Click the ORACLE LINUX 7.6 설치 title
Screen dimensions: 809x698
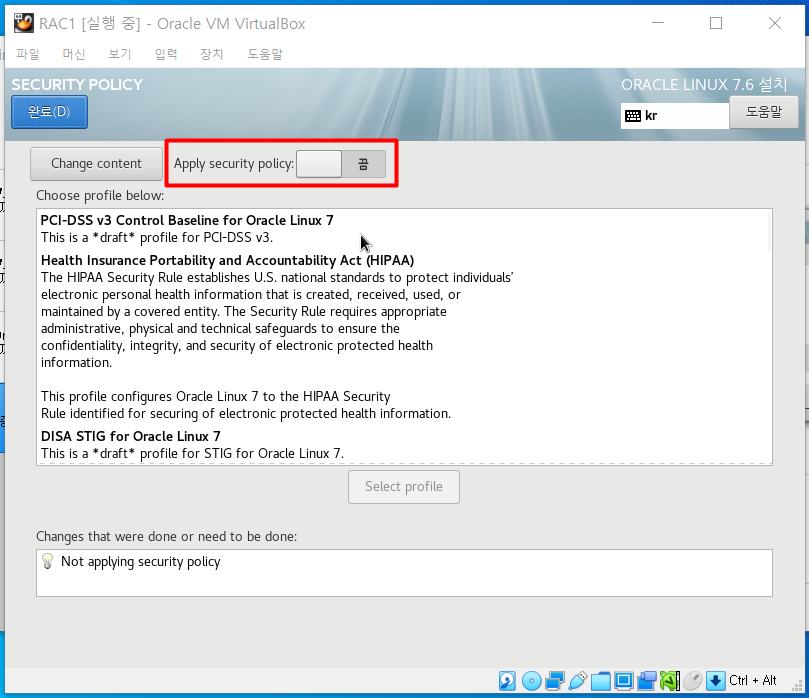tap(704, 85)
